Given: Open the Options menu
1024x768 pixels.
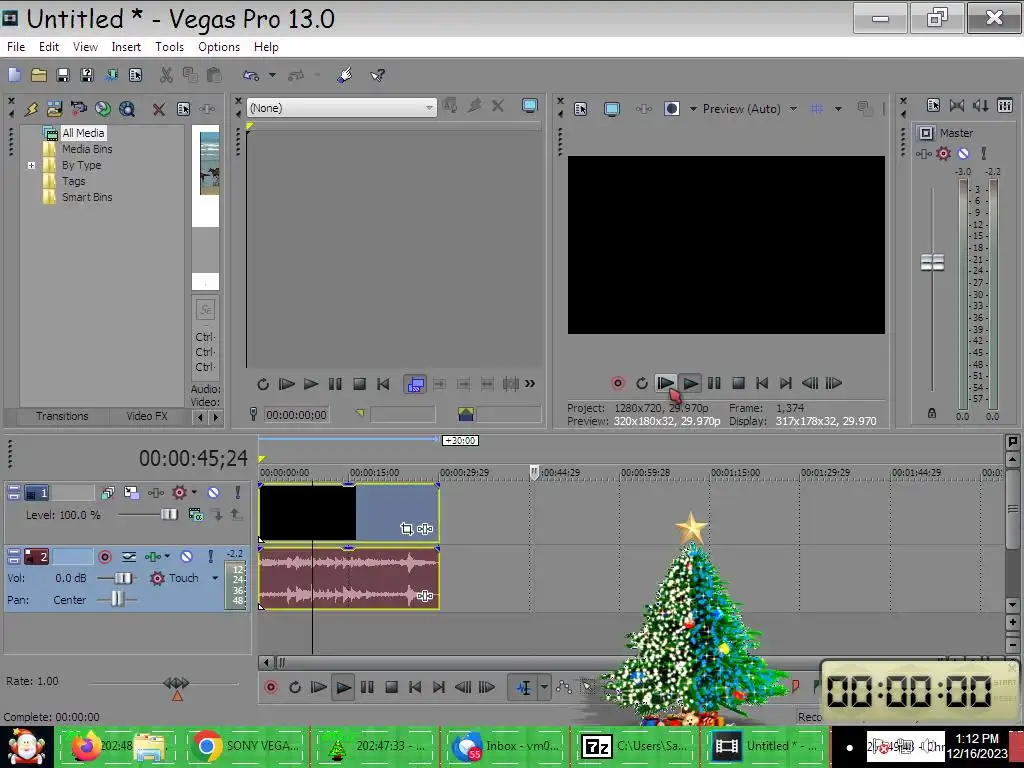Looking at the screenshot, I should (x=219, y=47).
